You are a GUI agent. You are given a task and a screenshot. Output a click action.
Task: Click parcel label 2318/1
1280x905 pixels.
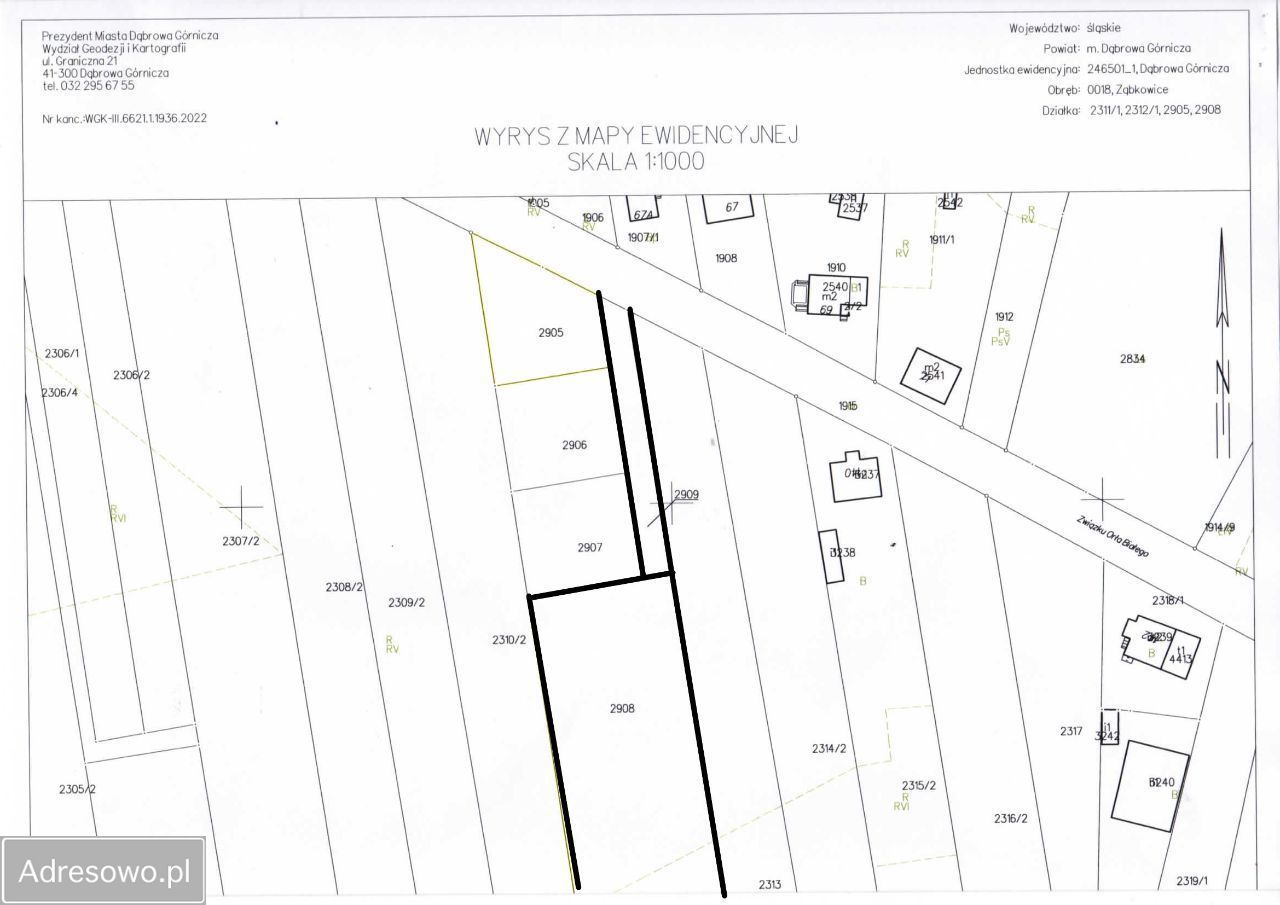[1168, 600]
